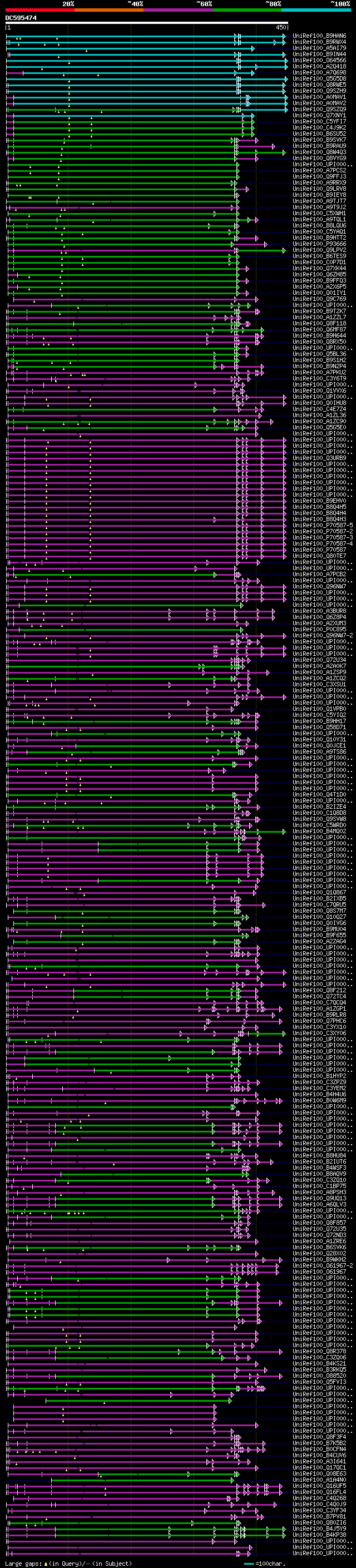Select the UniRef100_Q9LPV2 label
The width and height of the screenshot is (356, 1568).
click(x=319, y=250)
